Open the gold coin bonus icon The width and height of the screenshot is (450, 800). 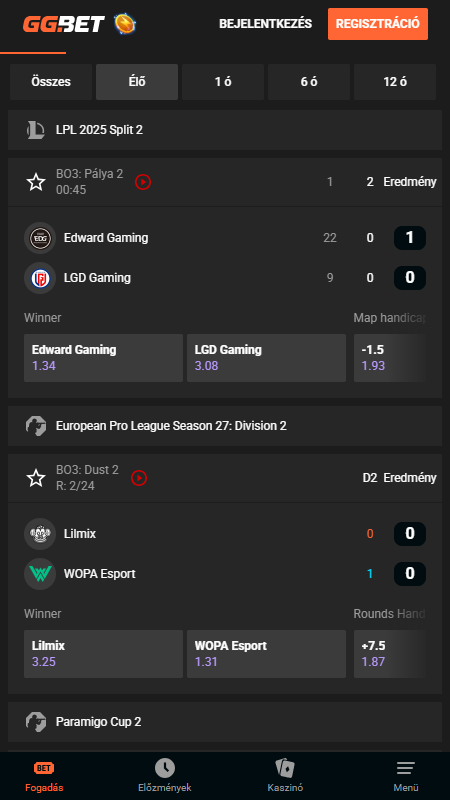click(125, 23)
